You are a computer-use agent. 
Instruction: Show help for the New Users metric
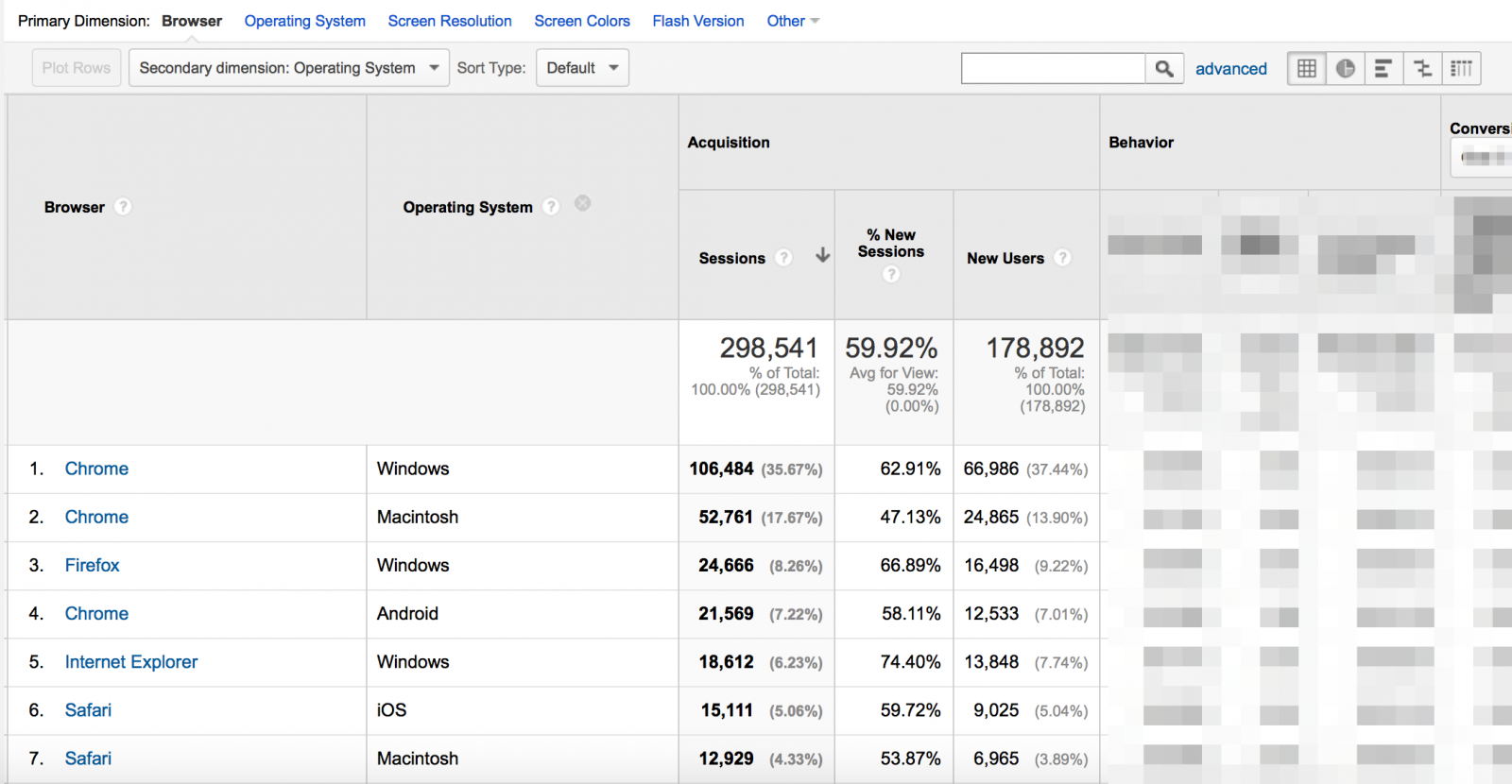pos(1063,258)
